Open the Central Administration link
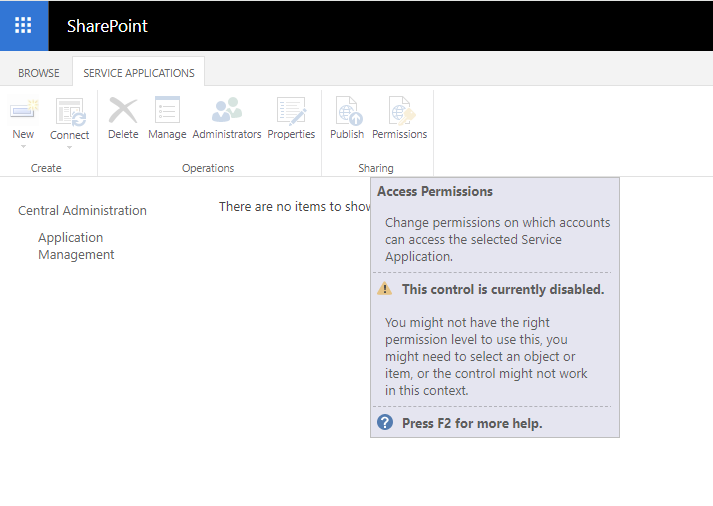The image size is (713, 506). 82,210
